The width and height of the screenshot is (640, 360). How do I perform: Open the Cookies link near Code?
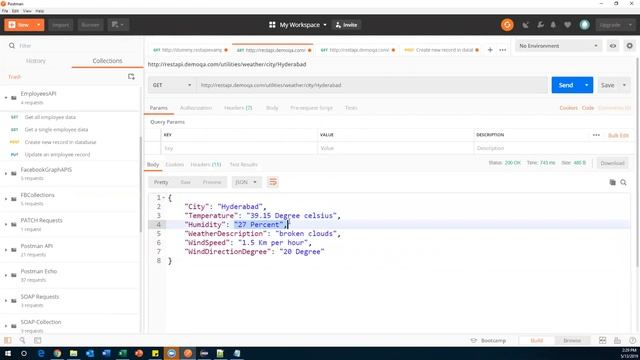click(568, 108)
